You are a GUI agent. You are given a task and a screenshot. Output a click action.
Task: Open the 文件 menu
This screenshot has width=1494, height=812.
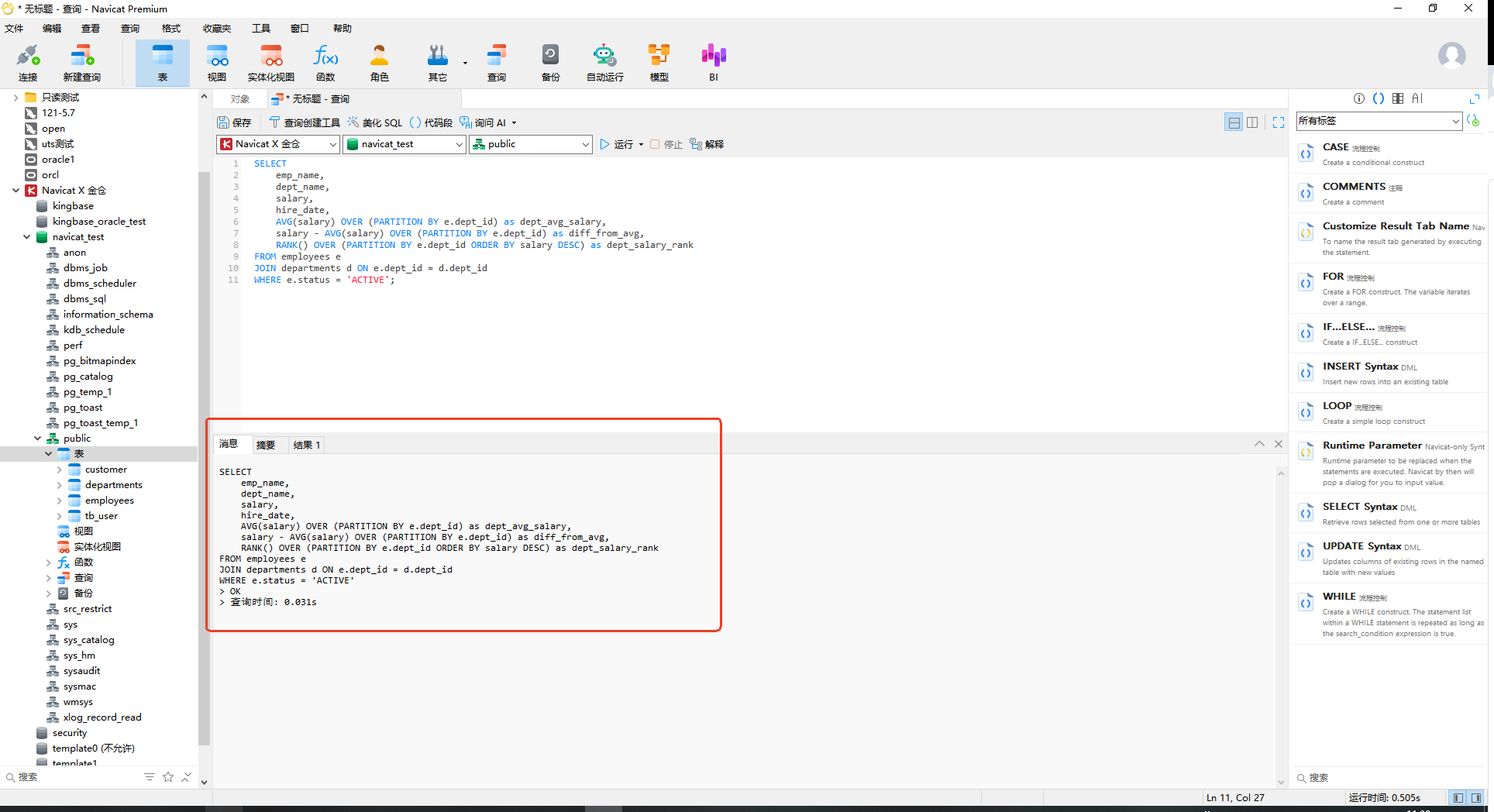tap(14, 29)
